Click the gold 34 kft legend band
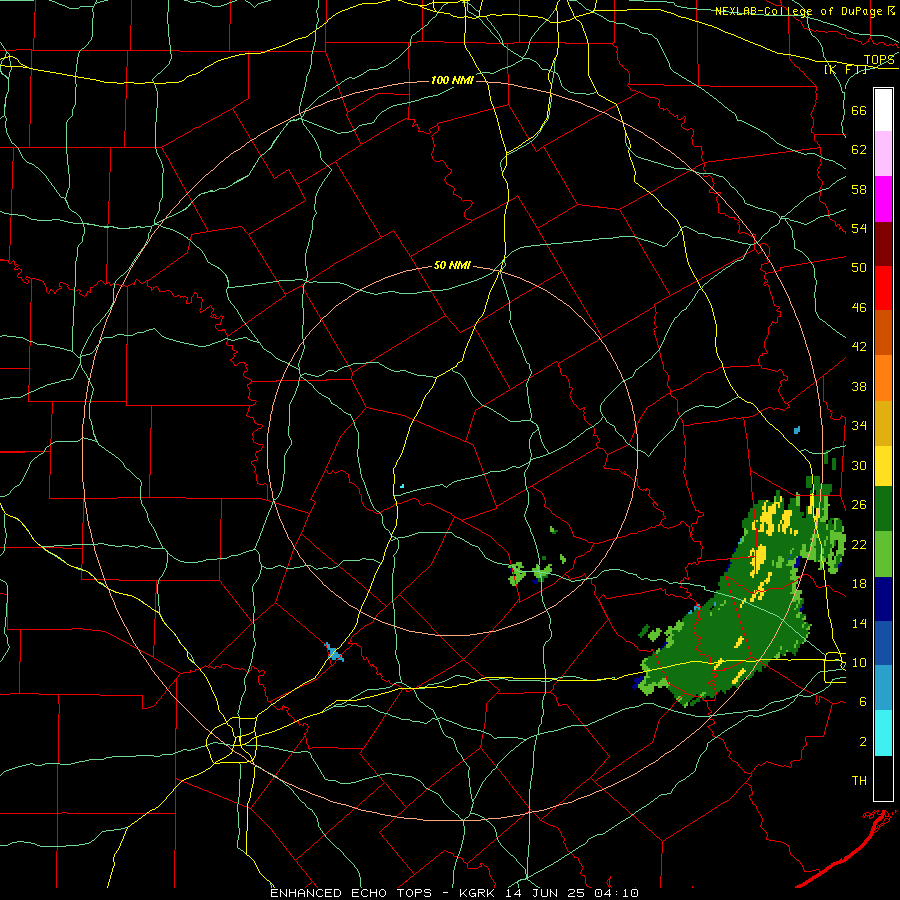The width and height of the screenshot is (900, 900). point(883,423)
